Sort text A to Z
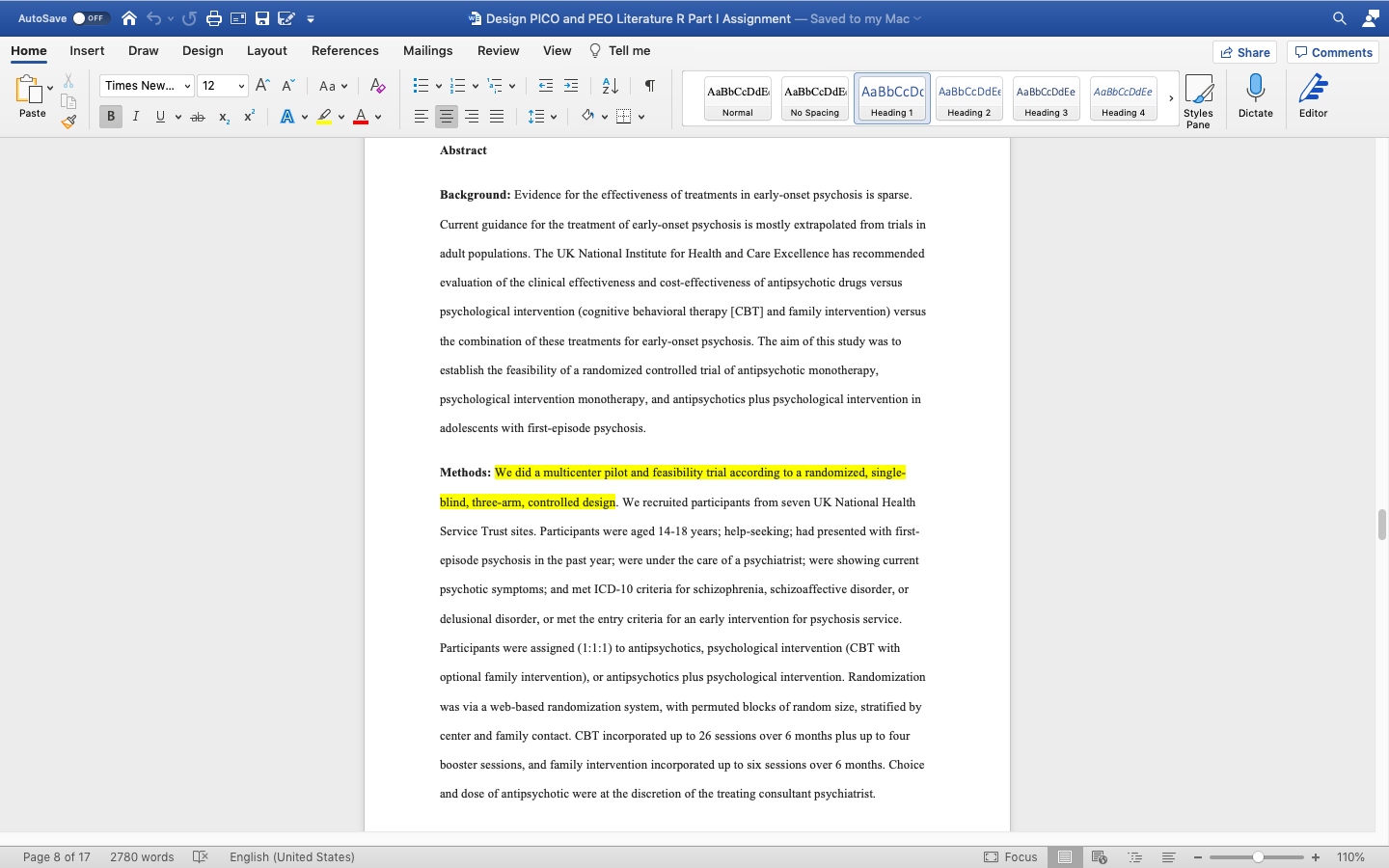 tap(611, 86)
